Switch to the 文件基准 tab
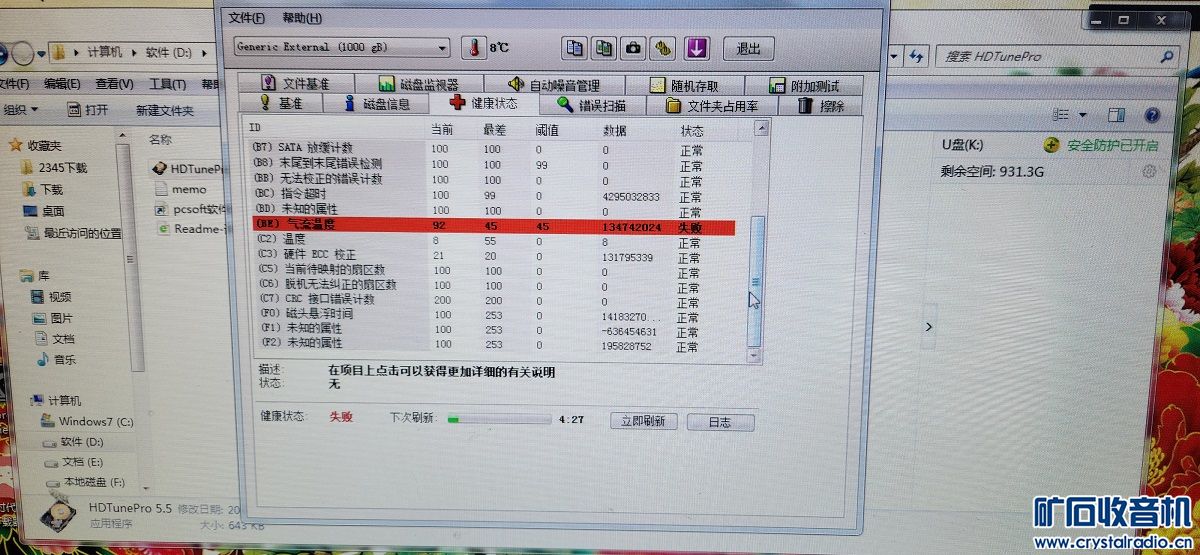This screenshot has height=555, width=1200. 295,85
